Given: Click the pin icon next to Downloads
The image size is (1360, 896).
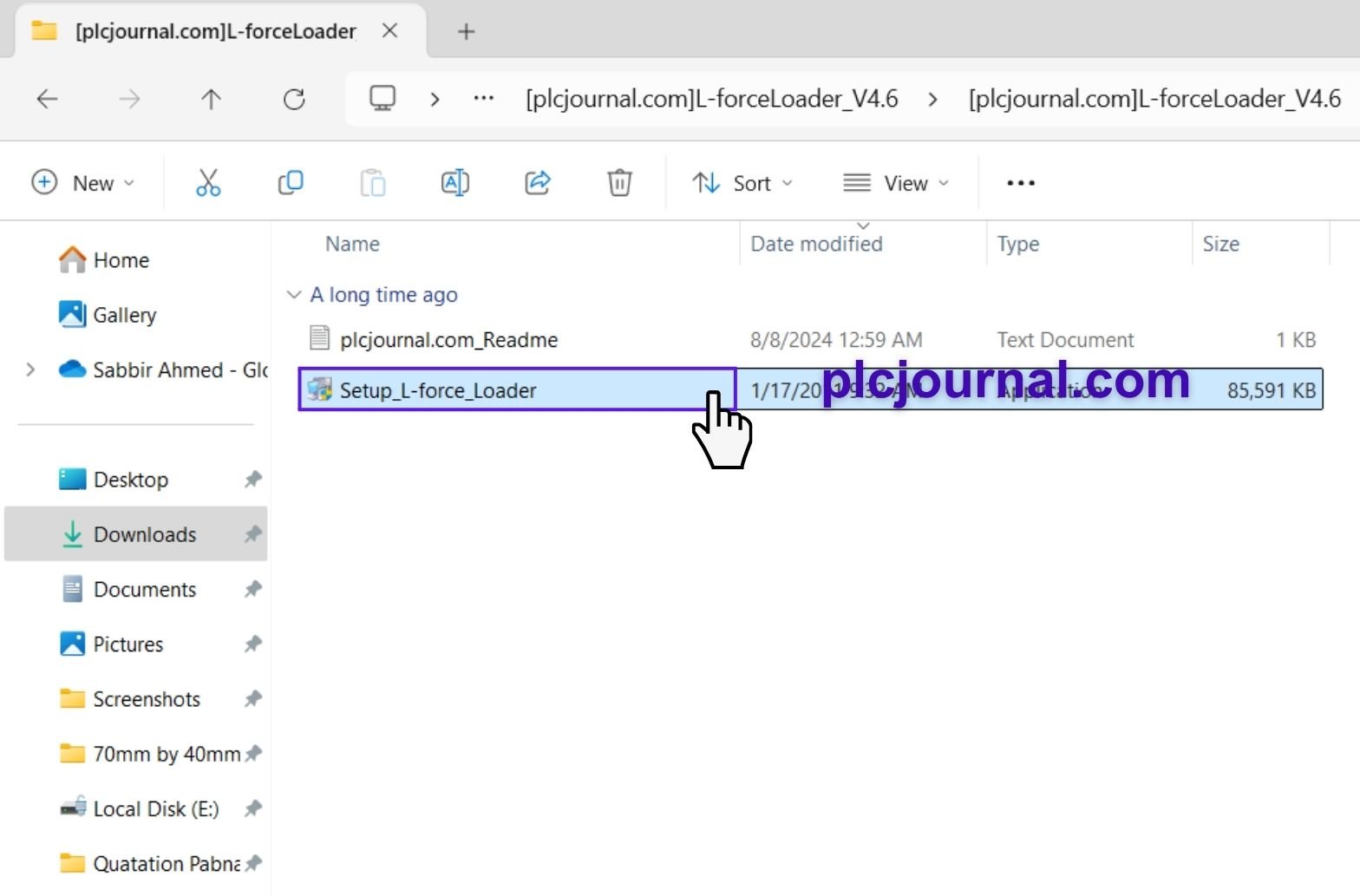Looking at the screenshot, I should coord(252,534).
